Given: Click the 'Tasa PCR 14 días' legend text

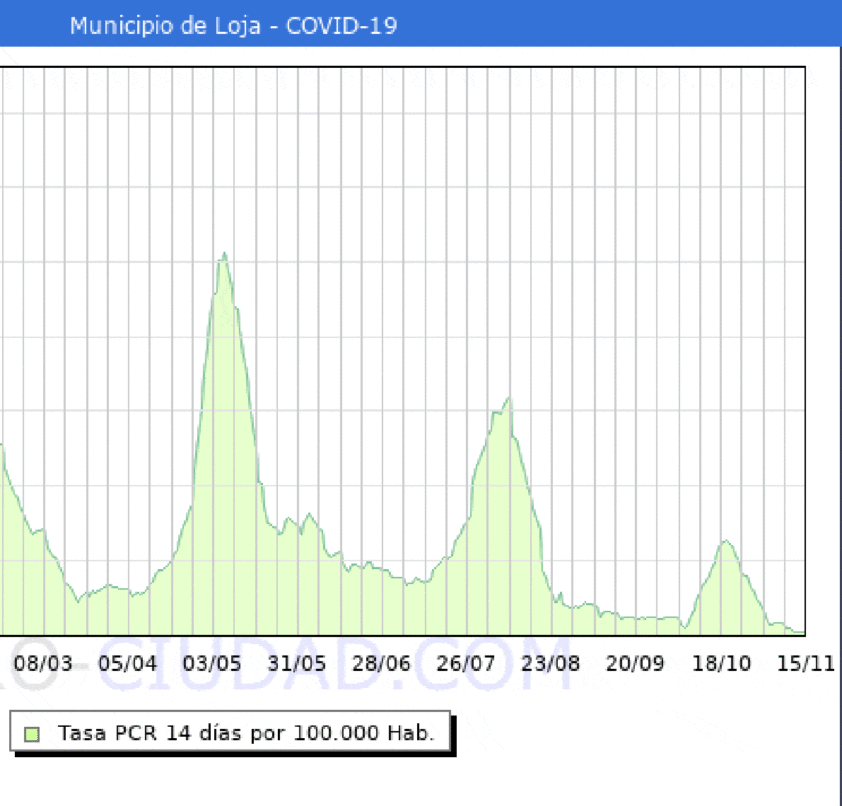Looking at the screenshot, I should coord(246,733).
